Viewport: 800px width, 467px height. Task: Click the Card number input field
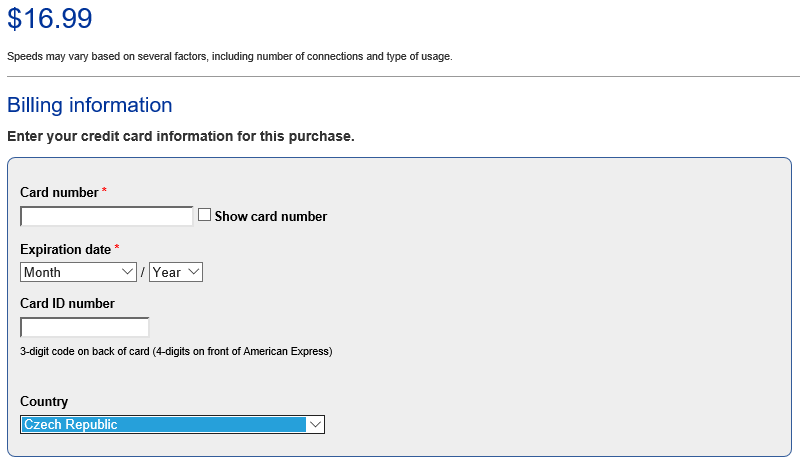106,216
